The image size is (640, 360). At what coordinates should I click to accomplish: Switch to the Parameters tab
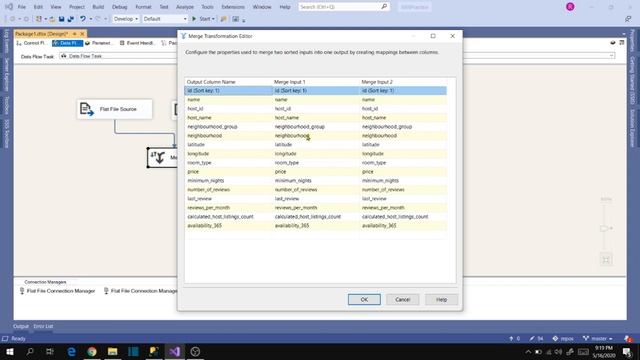98,43
